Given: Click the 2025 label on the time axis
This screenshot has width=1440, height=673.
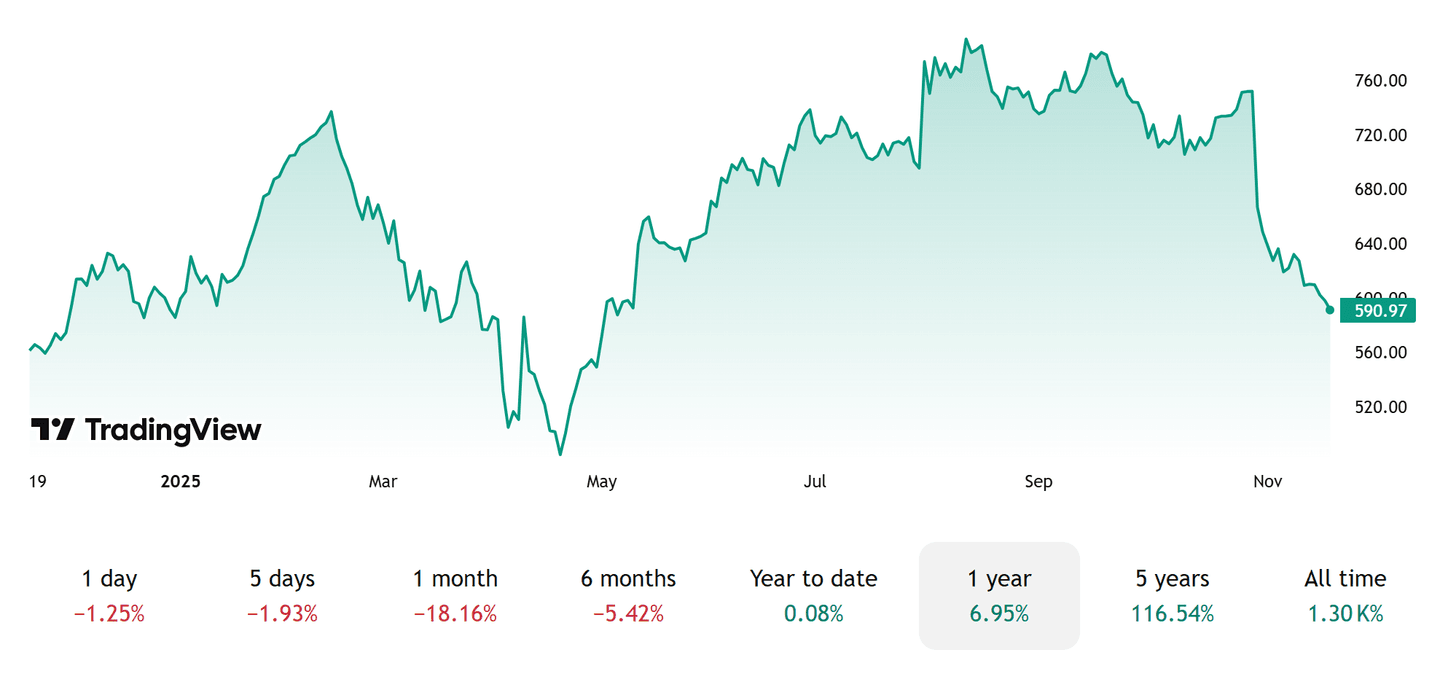Looking at the screenshot, I should pyautogui.click(x=180, y=481).
